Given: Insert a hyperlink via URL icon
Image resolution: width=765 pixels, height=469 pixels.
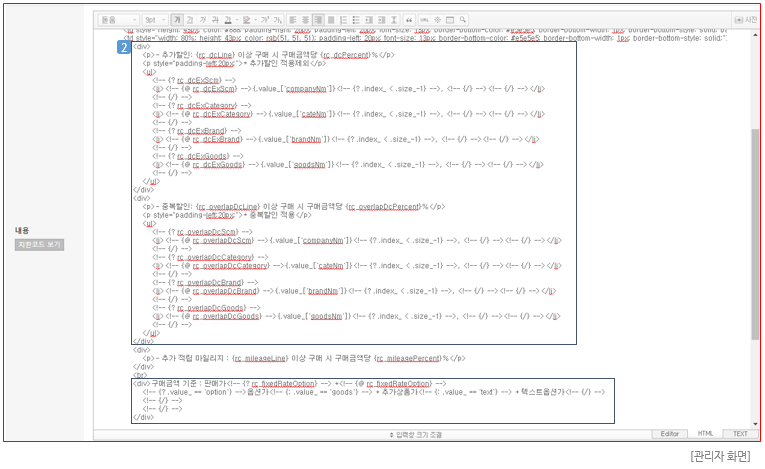Looking at the screenshot, I should point(424,19).
